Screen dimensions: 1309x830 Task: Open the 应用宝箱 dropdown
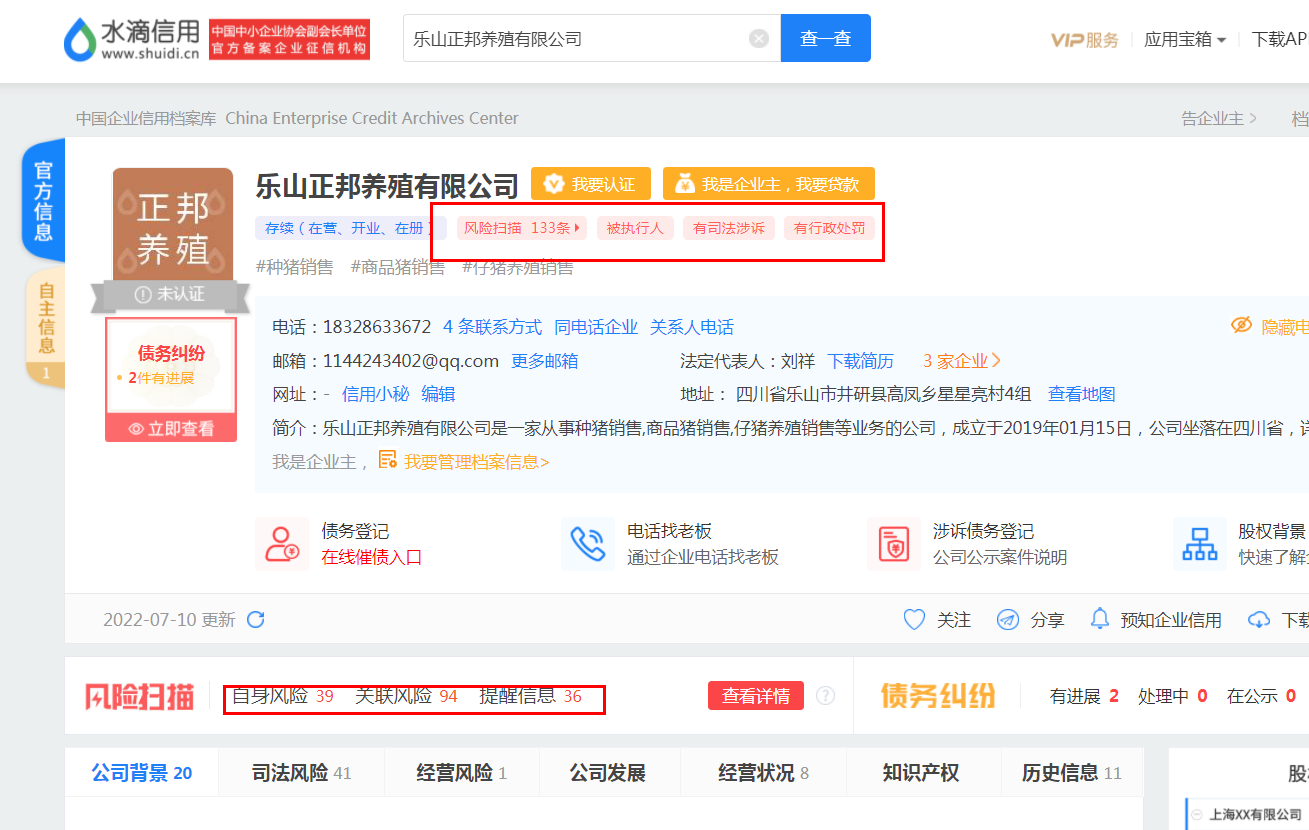(1185, 40)
